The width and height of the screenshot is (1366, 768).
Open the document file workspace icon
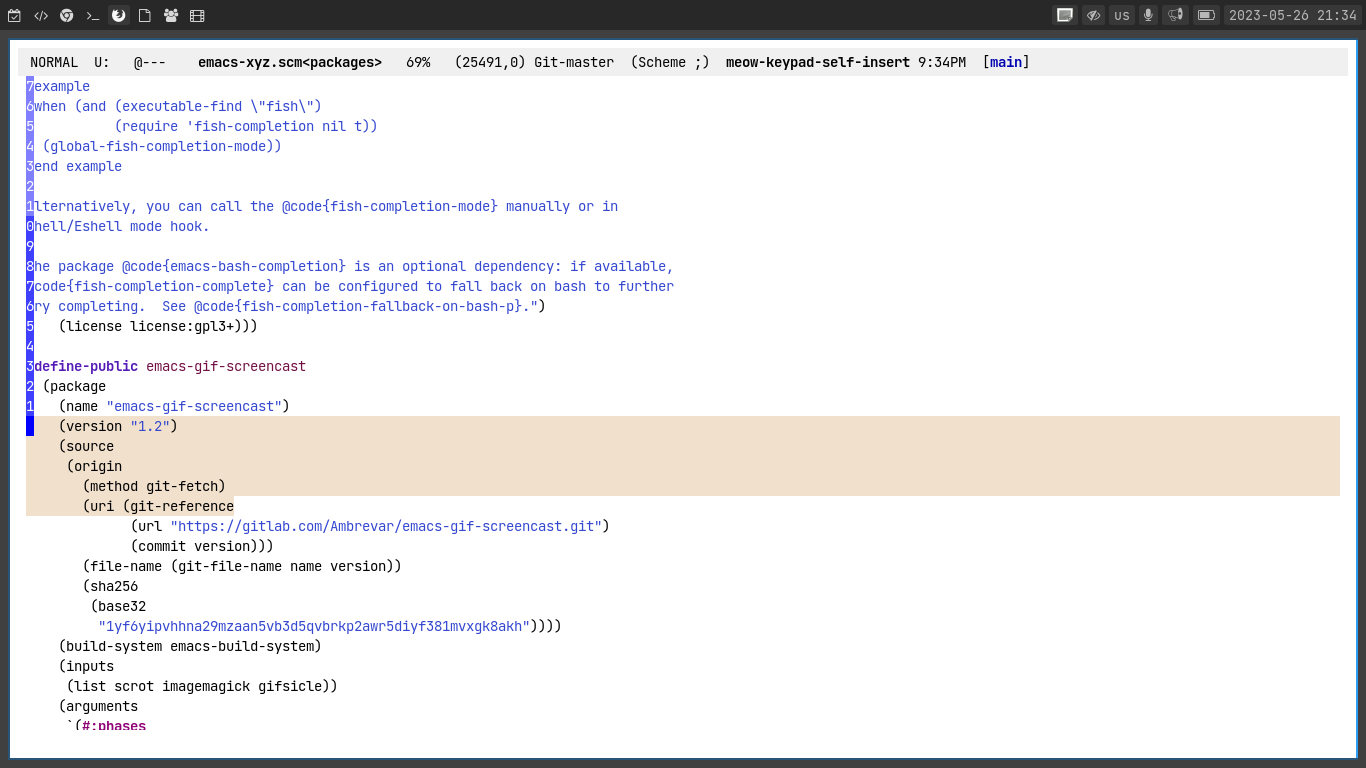click(145, 15)
